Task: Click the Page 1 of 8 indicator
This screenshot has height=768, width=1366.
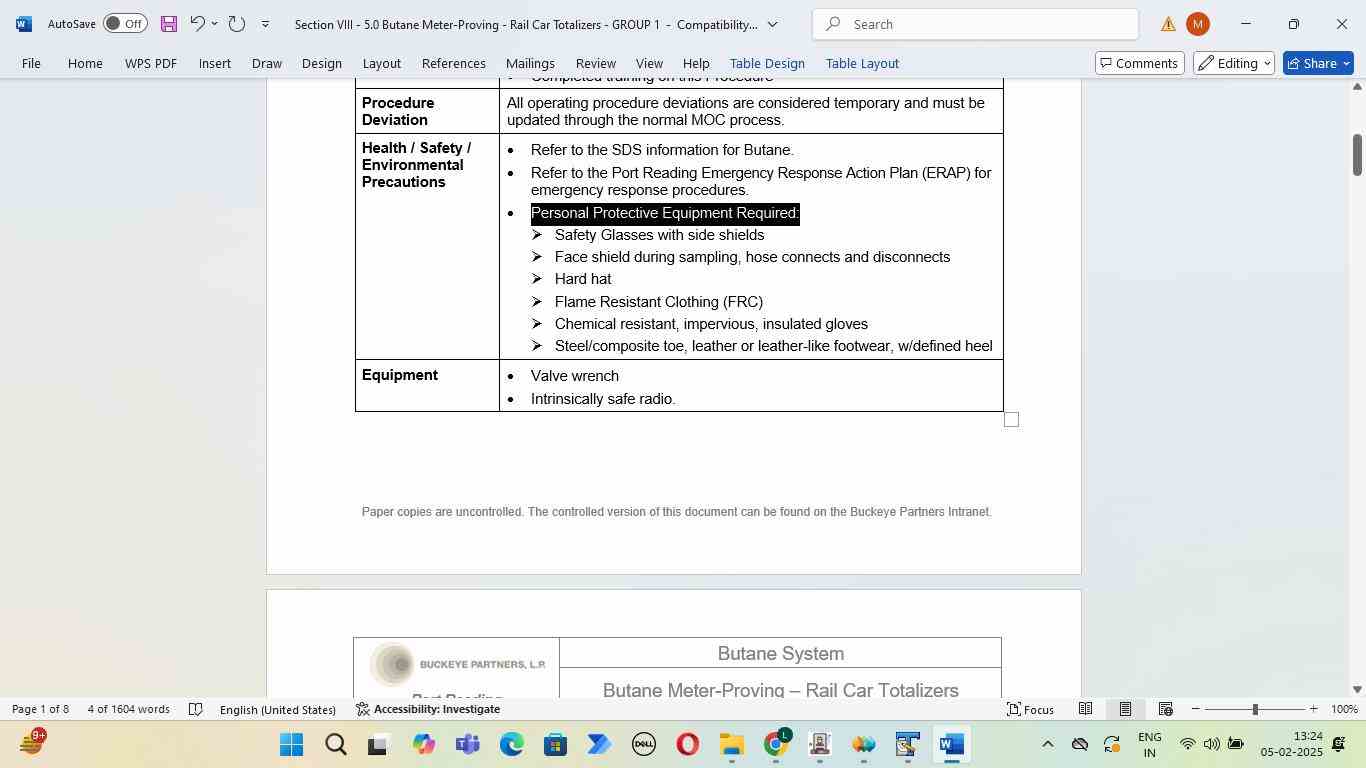Action: pos(40,709)
